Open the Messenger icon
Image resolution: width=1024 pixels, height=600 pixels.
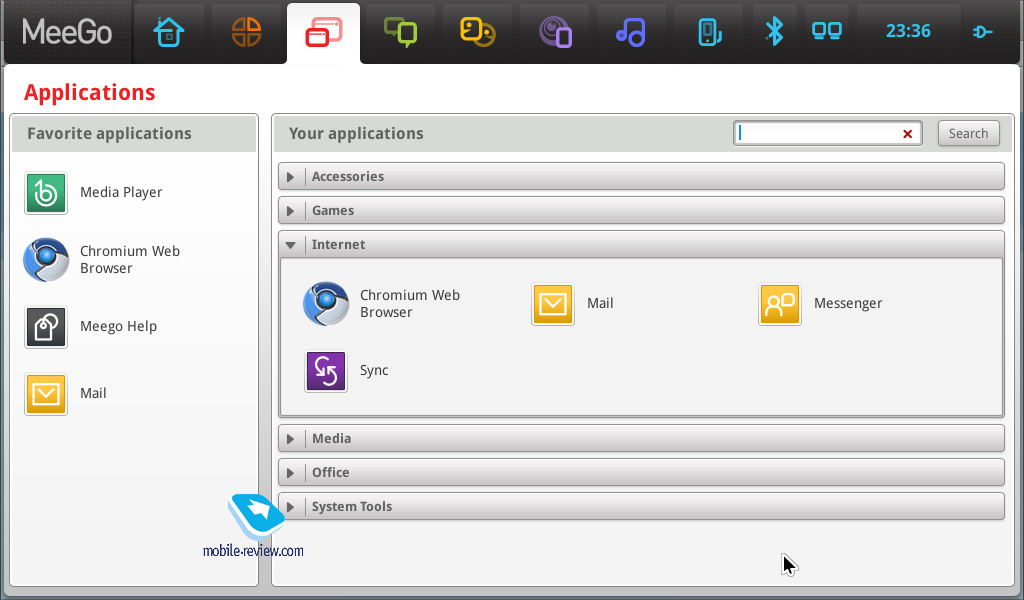(x=780, y=304)
